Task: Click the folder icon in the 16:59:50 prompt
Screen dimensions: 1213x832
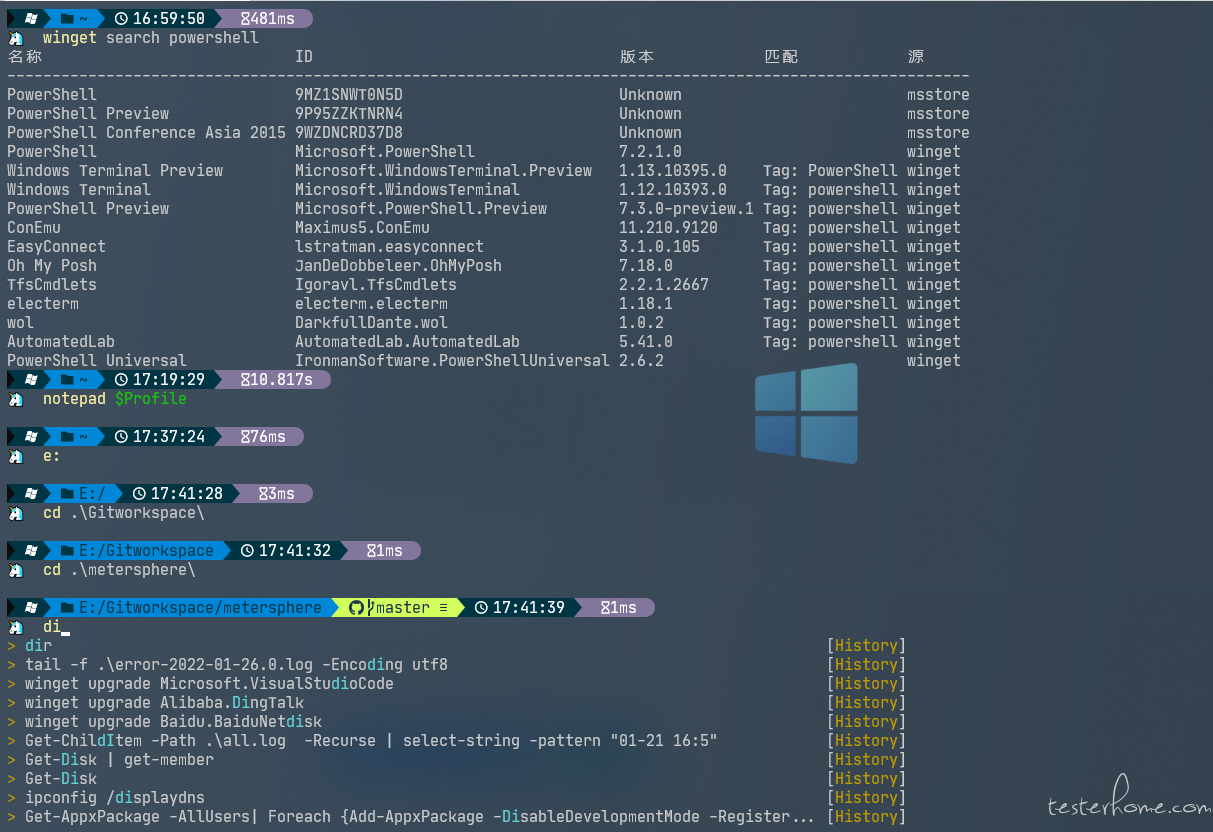Action: 67,18
